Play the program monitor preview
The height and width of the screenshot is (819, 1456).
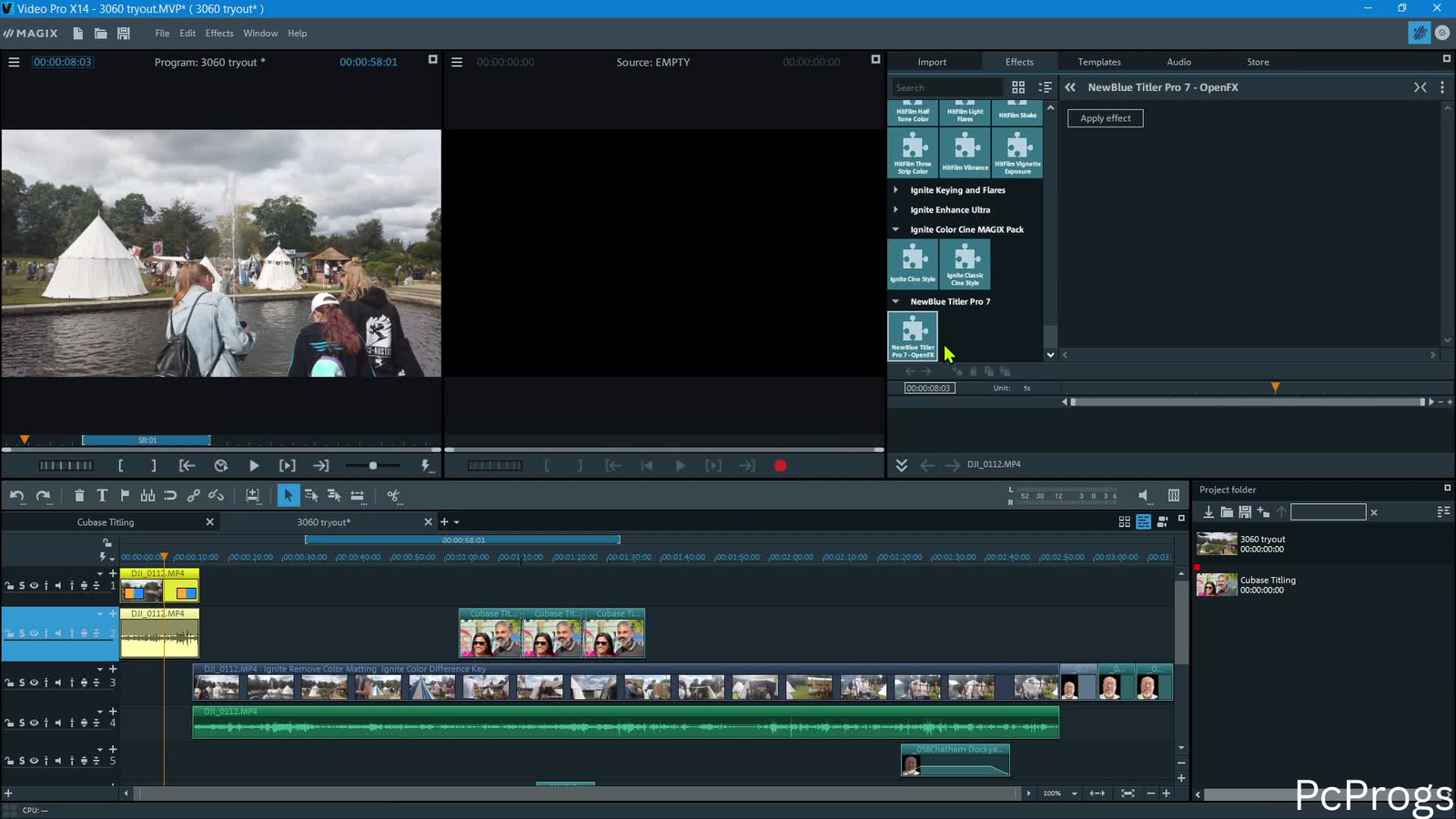(254, 466)
